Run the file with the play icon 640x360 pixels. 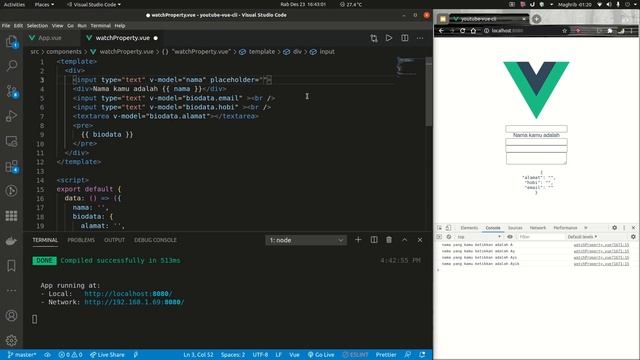pyautogui.click(x=389, y=38)
